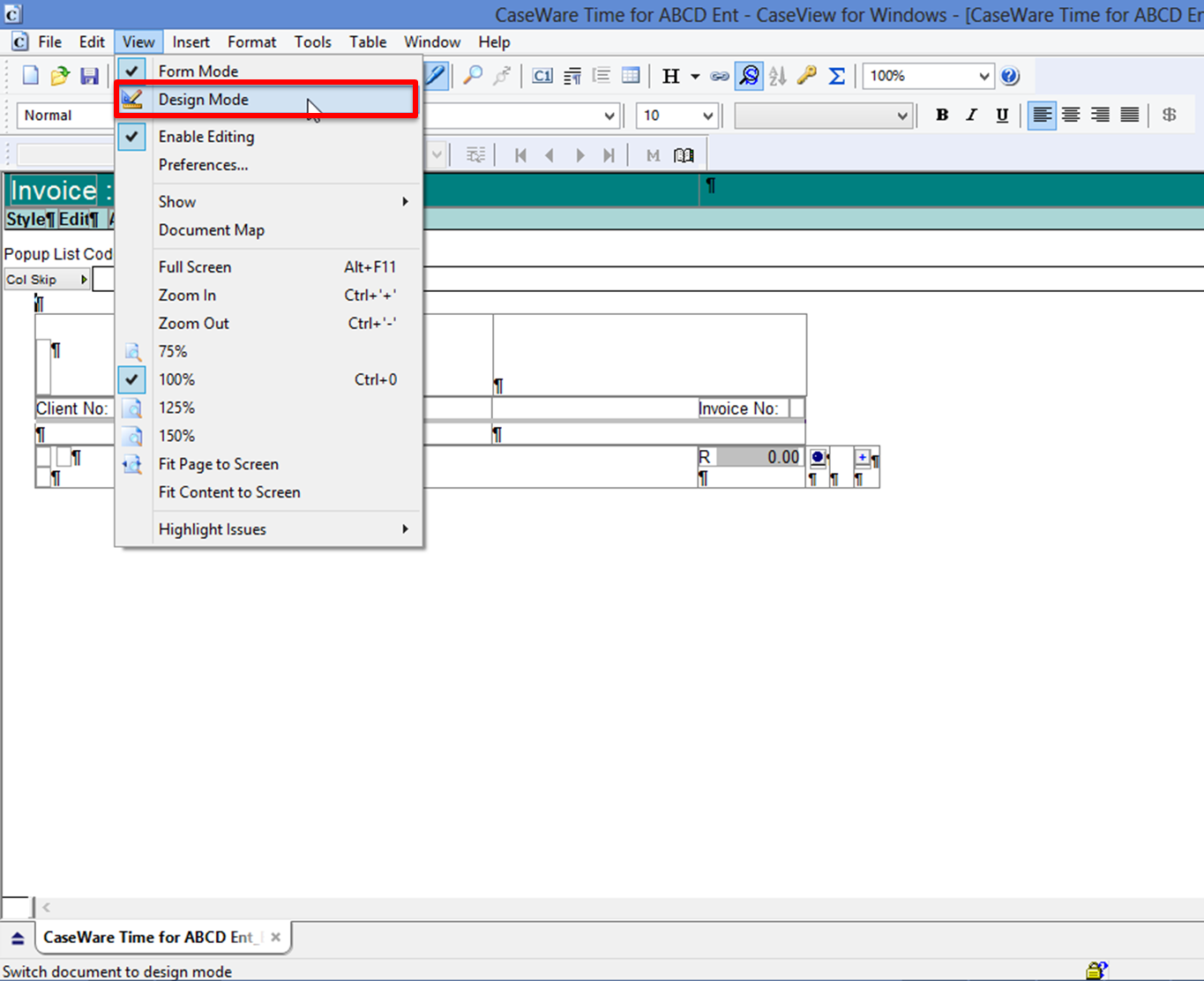Open file with the folder icon
The height and width of the screenshot is (981, 1204).
click(59, 77)
